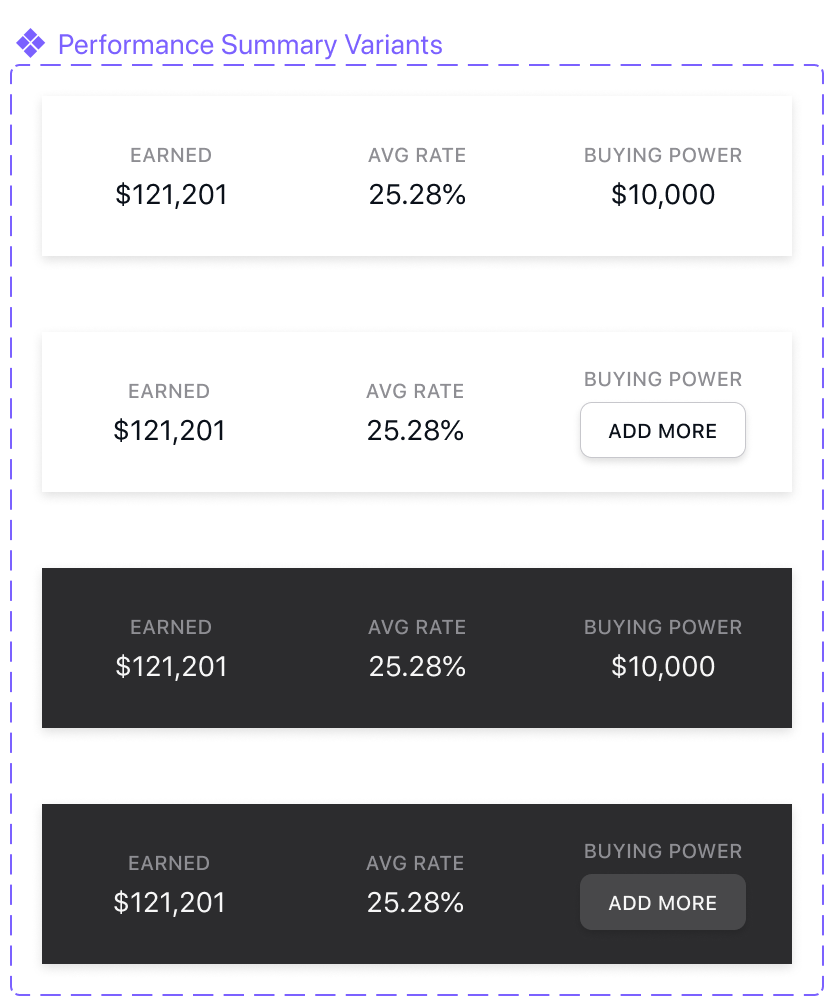
Task: Click ADD MORE button in dark card
Action: point(663,902)
